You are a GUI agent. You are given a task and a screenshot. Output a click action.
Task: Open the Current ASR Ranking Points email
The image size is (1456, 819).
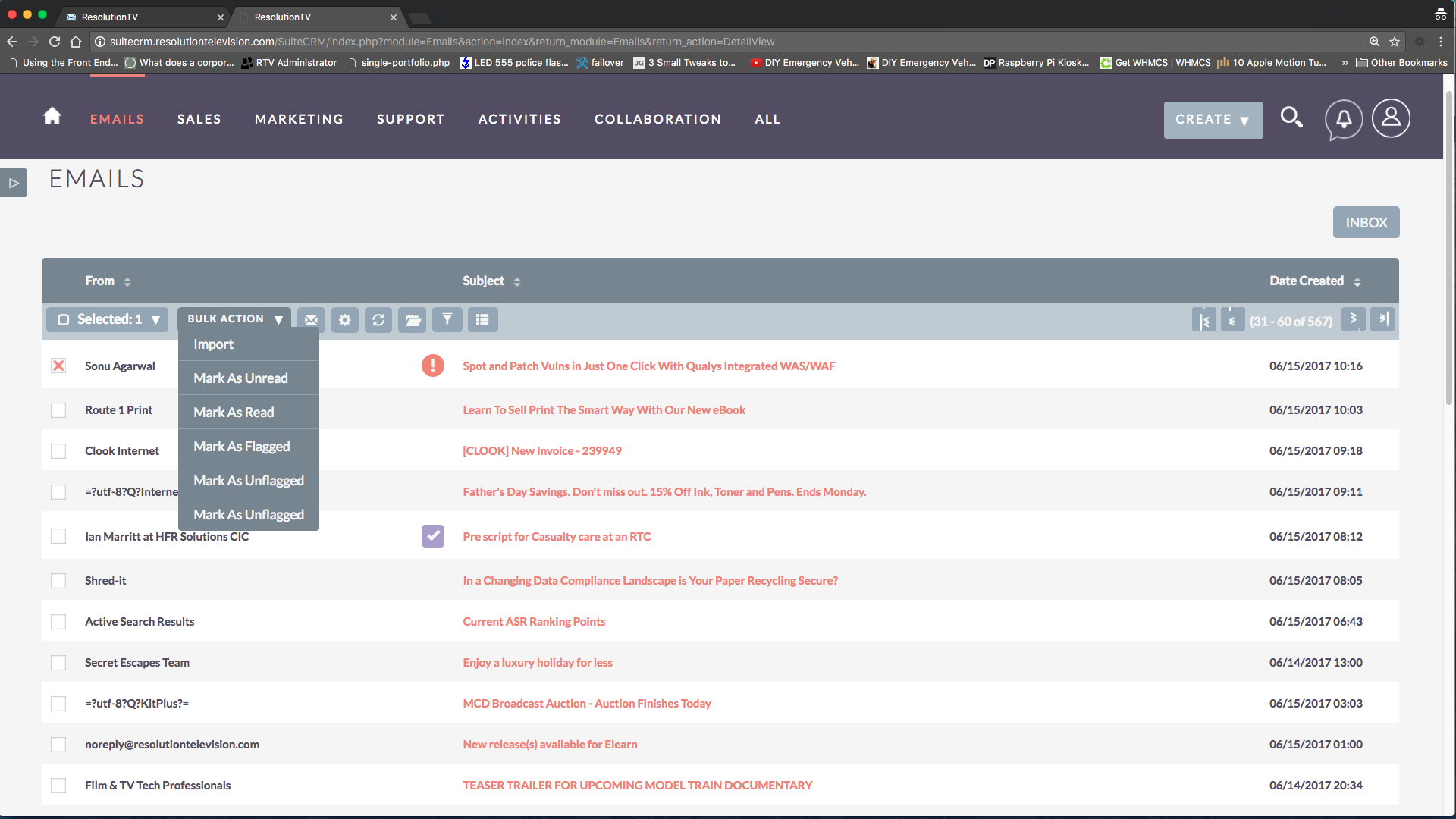pos(534,622)
